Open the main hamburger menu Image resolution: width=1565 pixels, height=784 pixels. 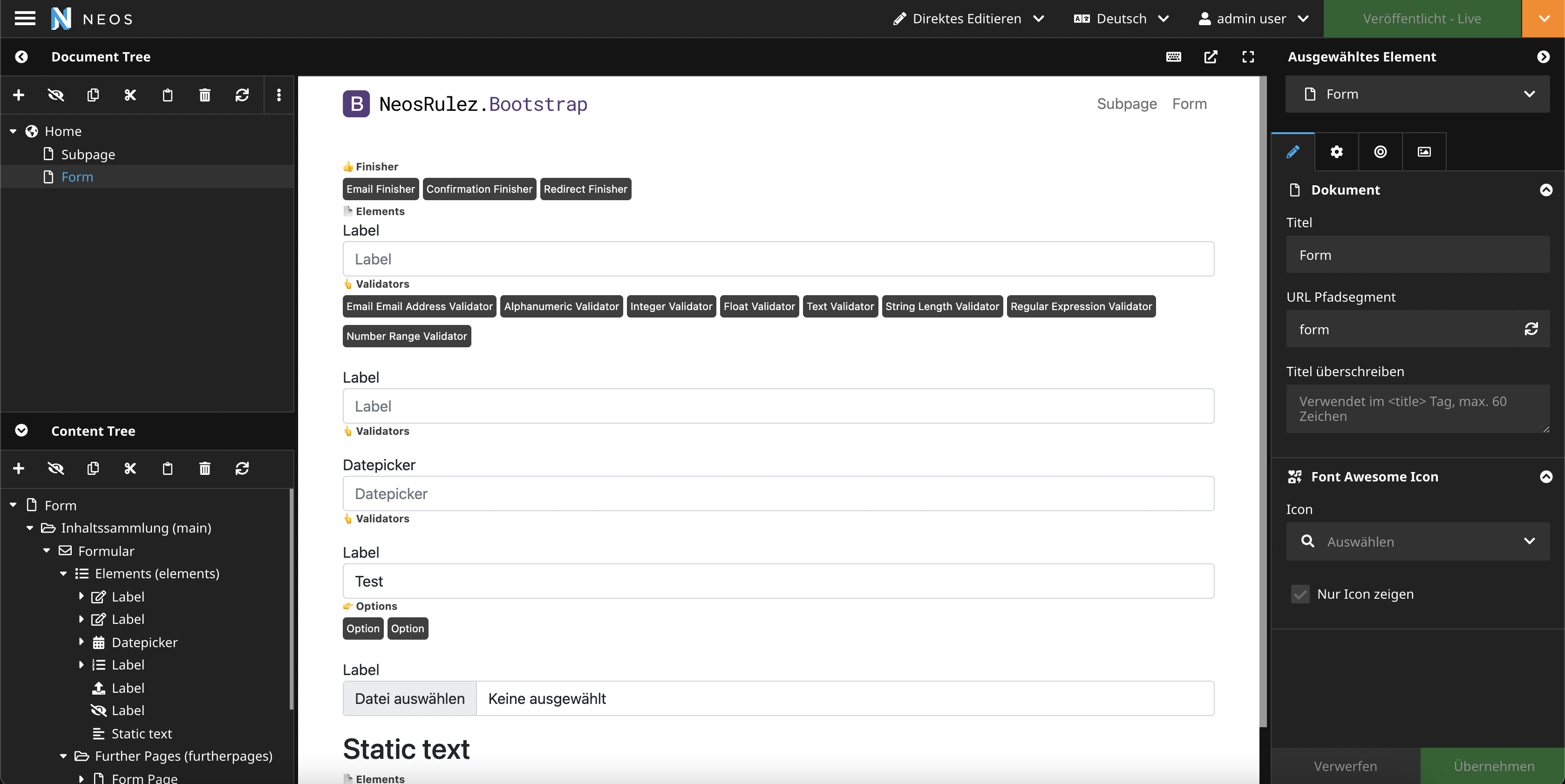point(25,18)
